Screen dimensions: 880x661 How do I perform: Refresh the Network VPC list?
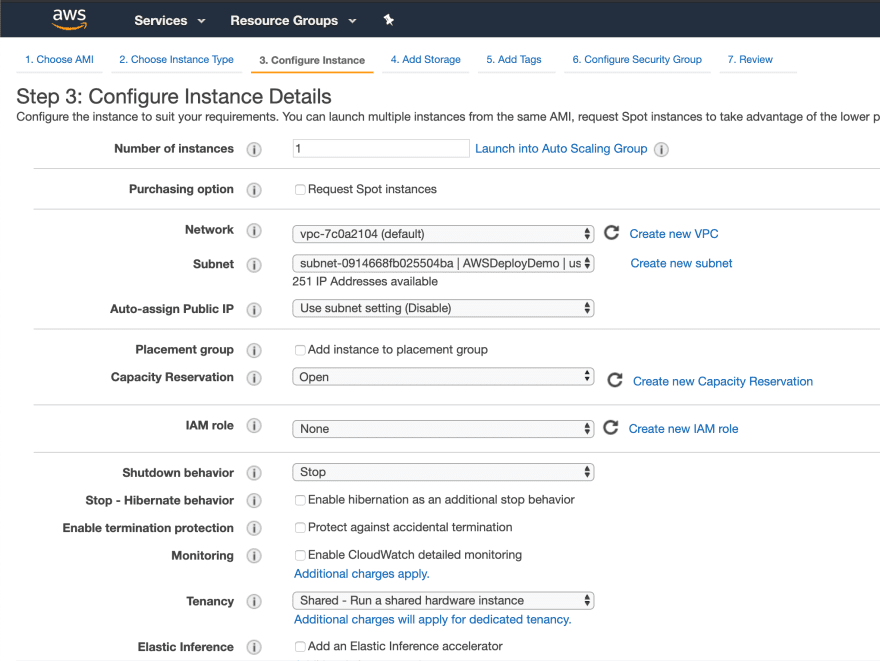[x=611, y=233]
